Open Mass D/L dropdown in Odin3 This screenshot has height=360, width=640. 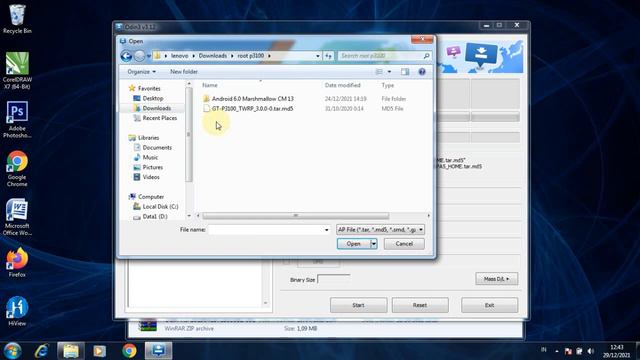(496, 279)
